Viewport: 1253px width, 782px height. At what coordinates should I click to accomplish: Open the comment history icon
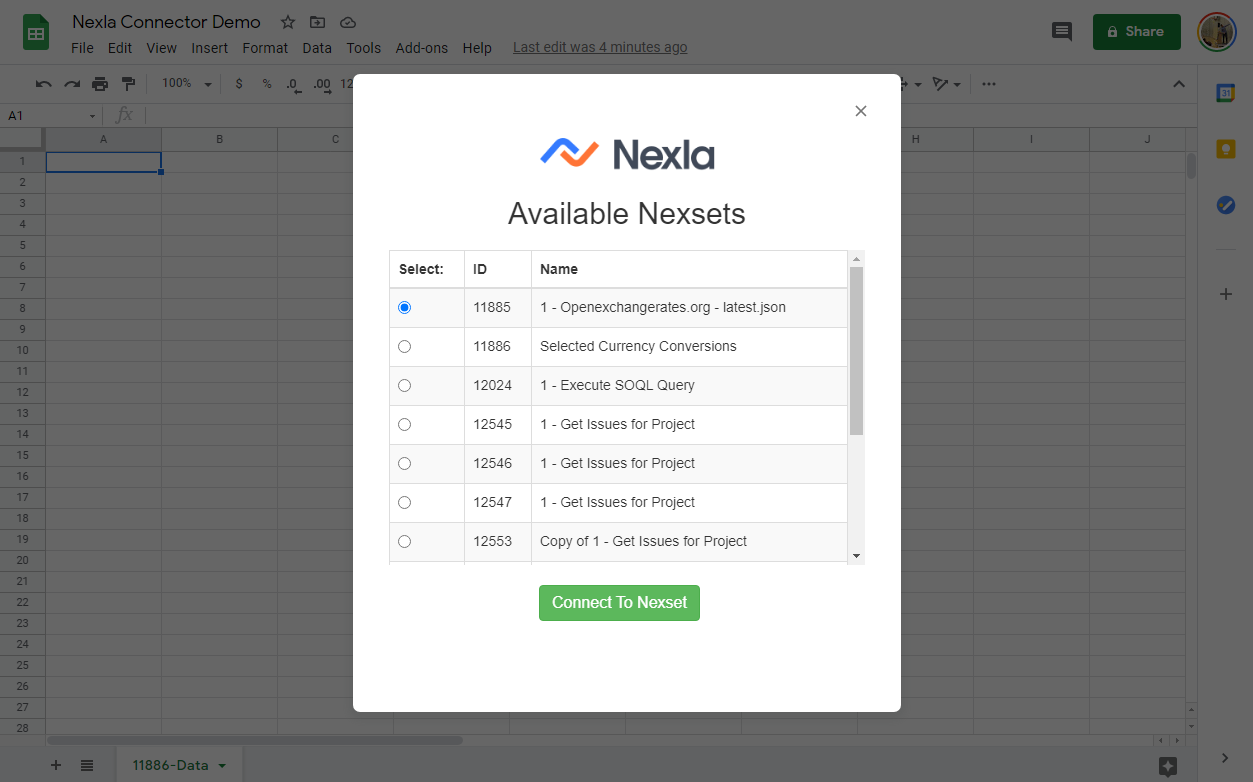pos(1062,32)
